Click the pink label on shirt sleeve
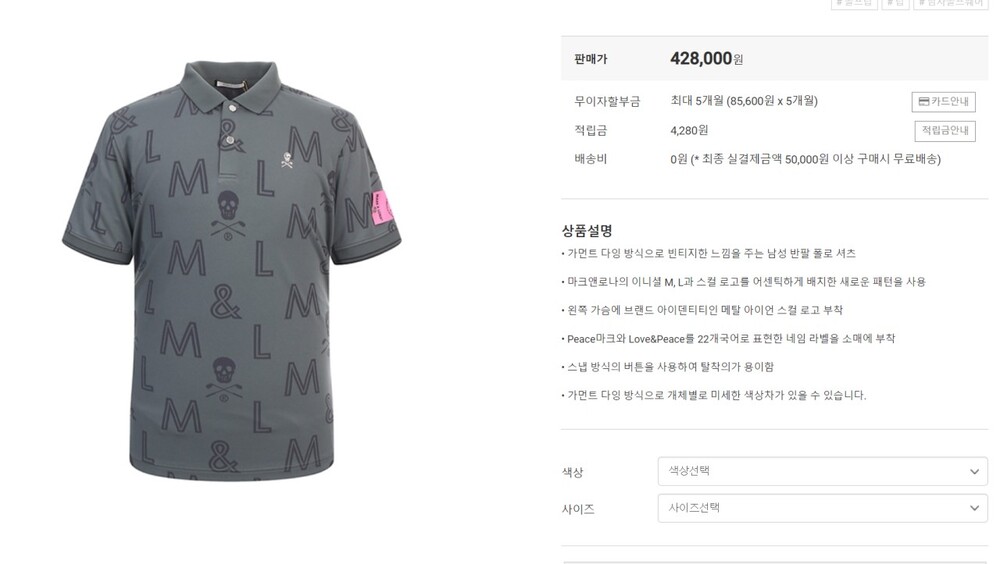Viewport: 1000px width, 564px height. pos(382,208)
